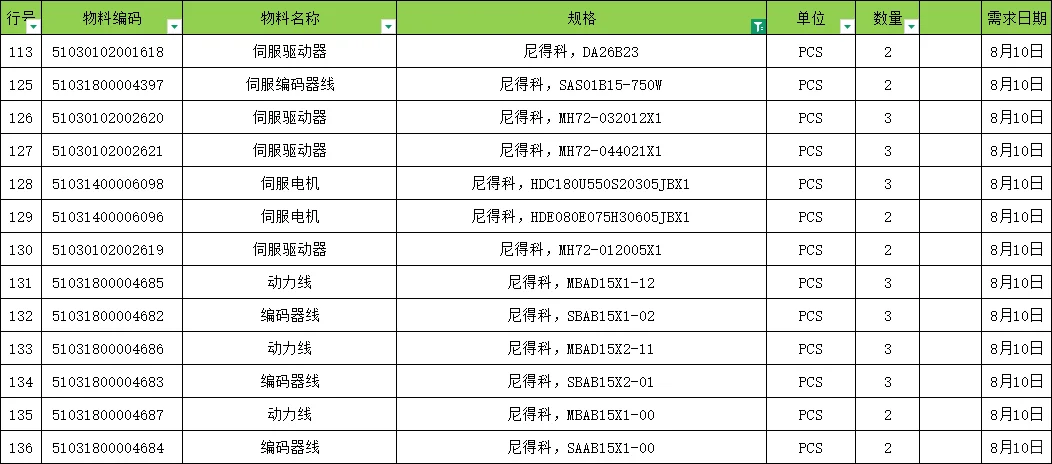Select 编码器线 cell in row 132
1052x464 pixels.
point(289,315)
